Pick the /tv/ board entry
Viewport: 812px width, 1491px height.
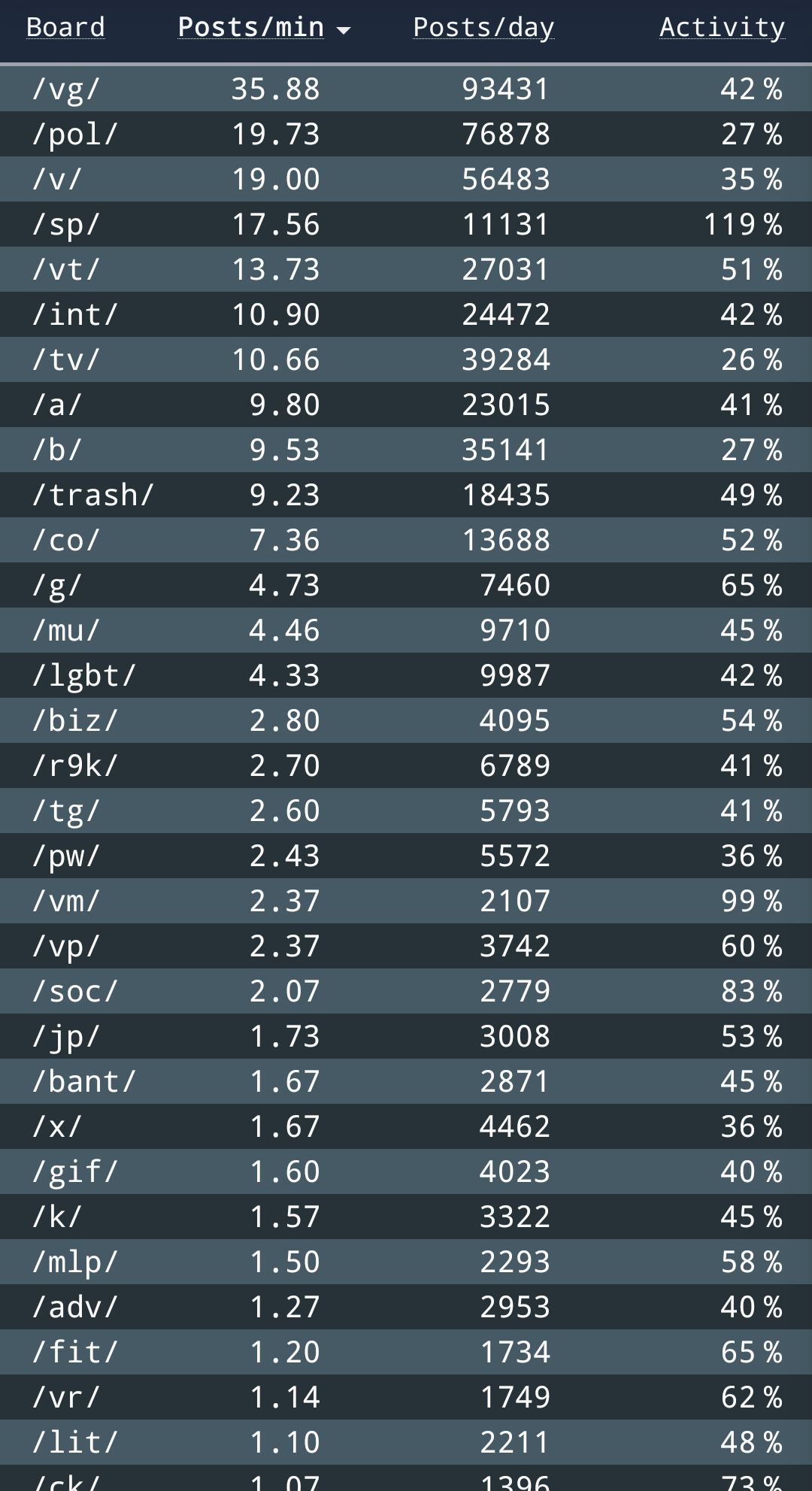coord(65,360)
